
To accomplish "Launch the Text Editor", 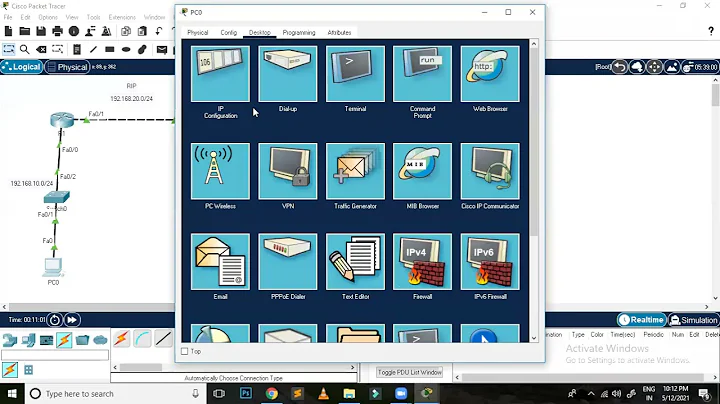I will 355,261.
